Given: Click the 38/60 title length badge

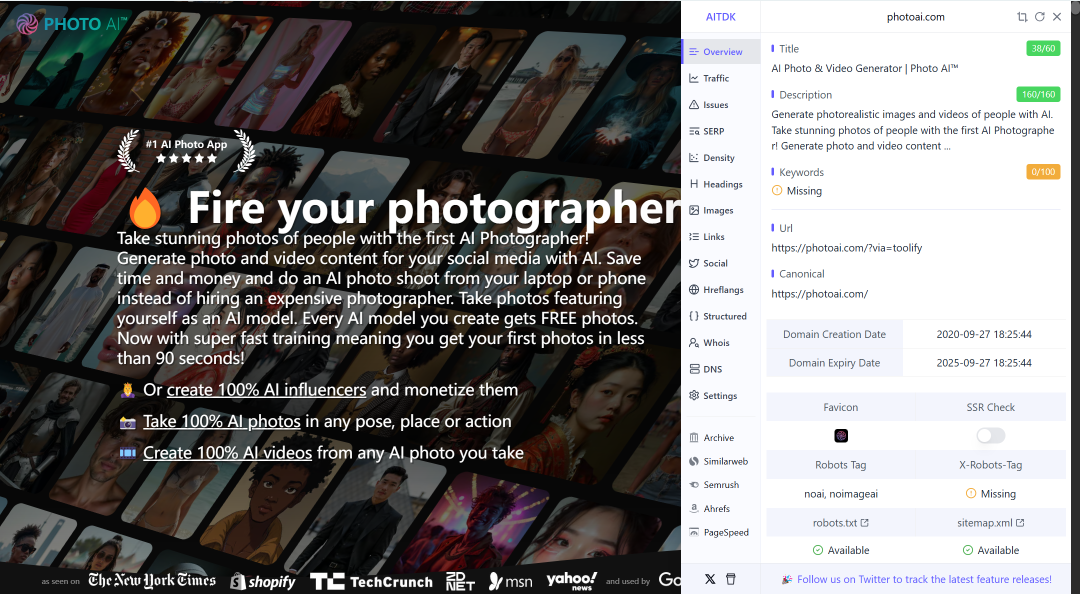Looking at the screenshot, I should (1043, 48).
